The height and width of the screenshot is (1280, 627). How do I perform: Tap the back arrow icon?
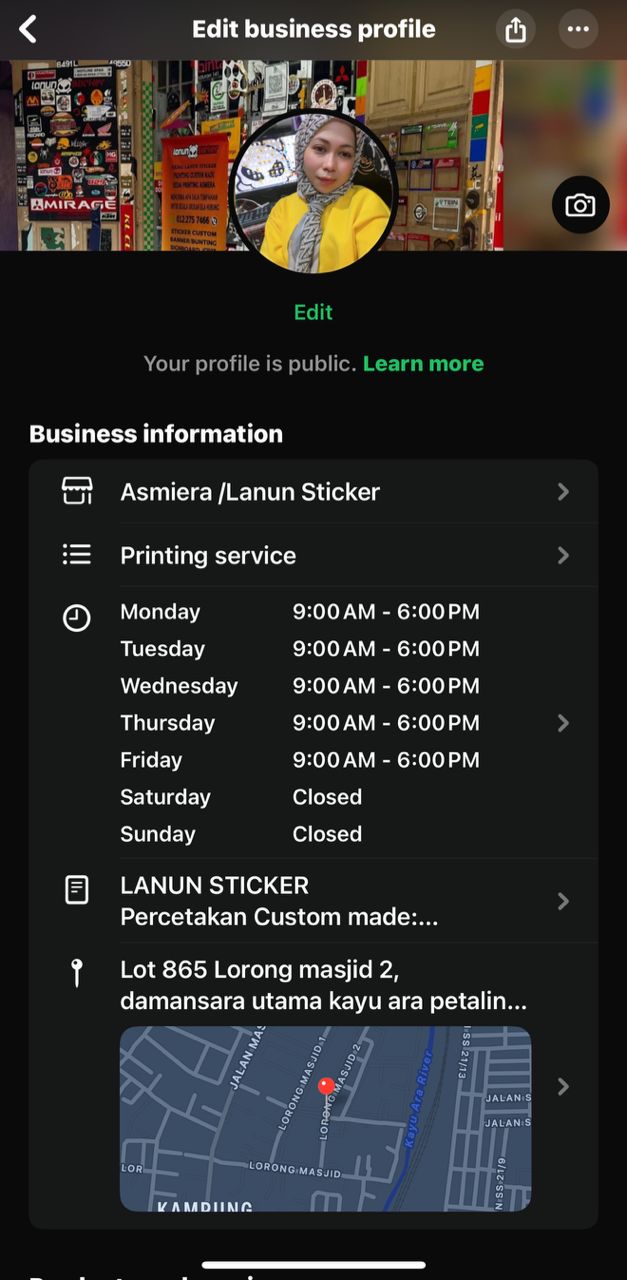(x=28, y=29)
